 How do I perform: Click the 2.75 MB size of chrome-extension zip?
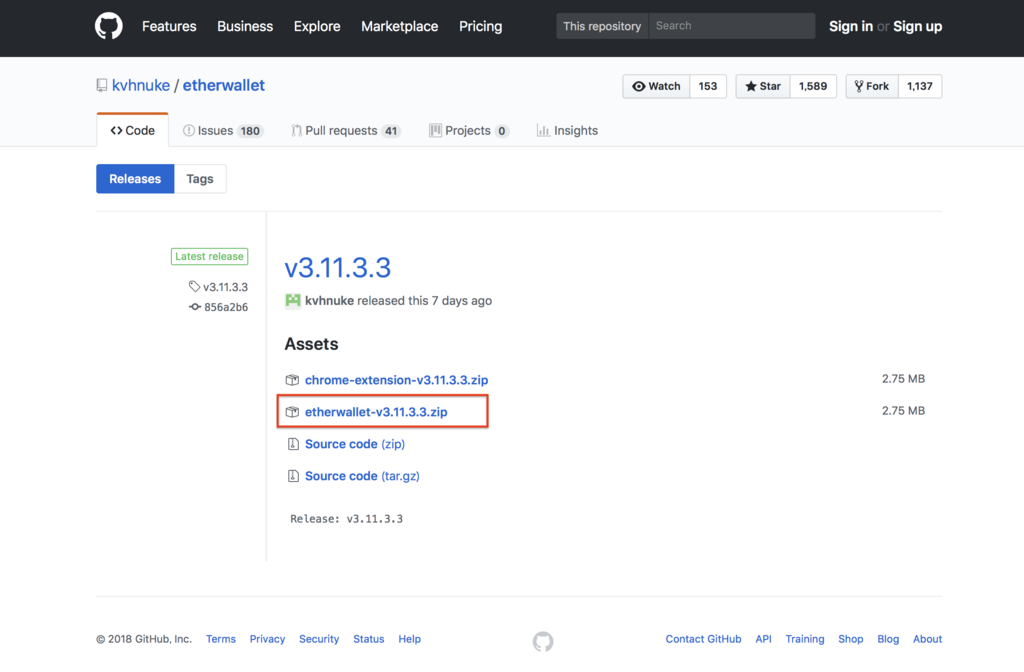coord(903,379)
